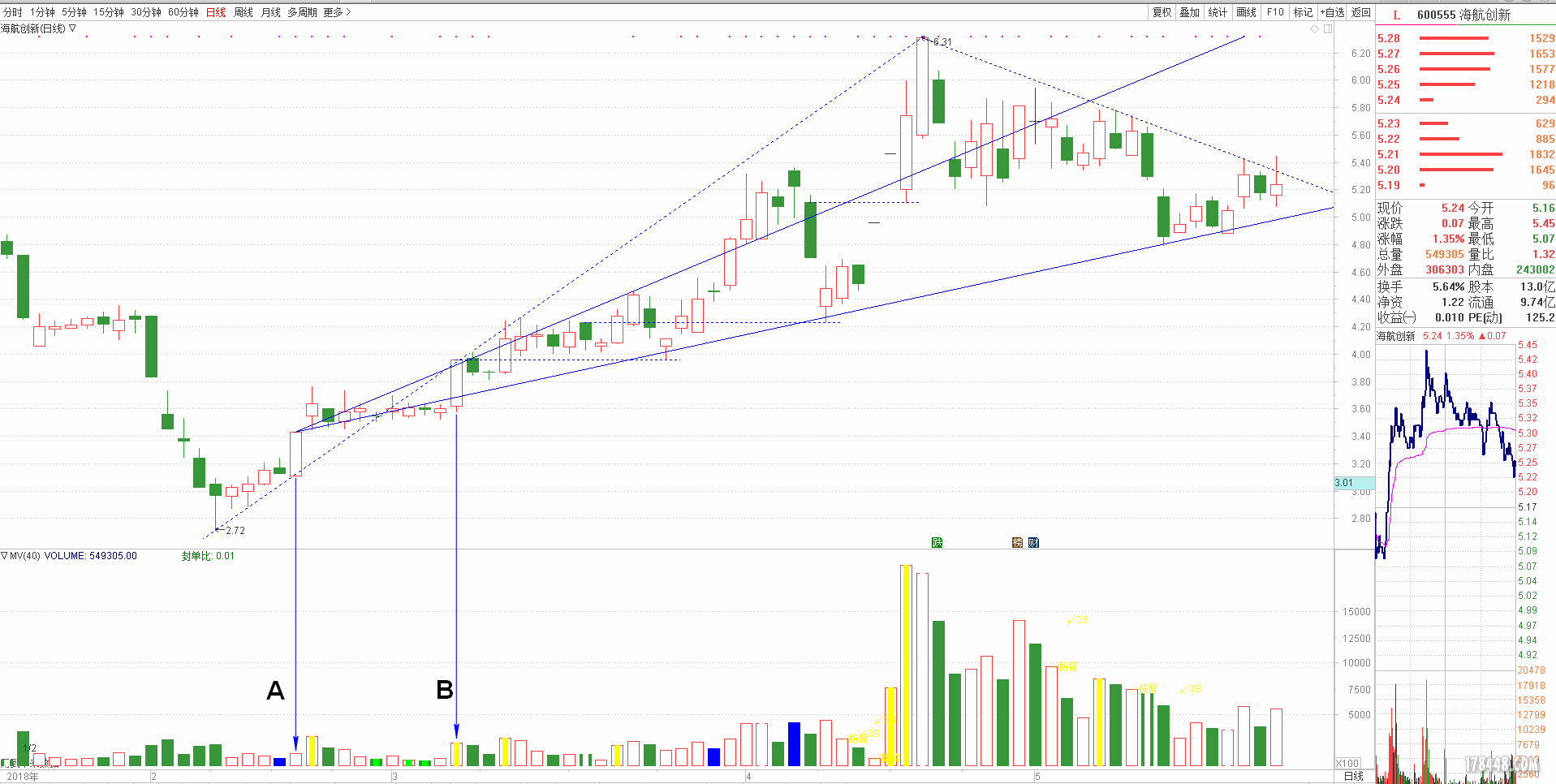Click the 收益(一) label
This screenshot has height=784, width=1556.
tap(1397, 317)
